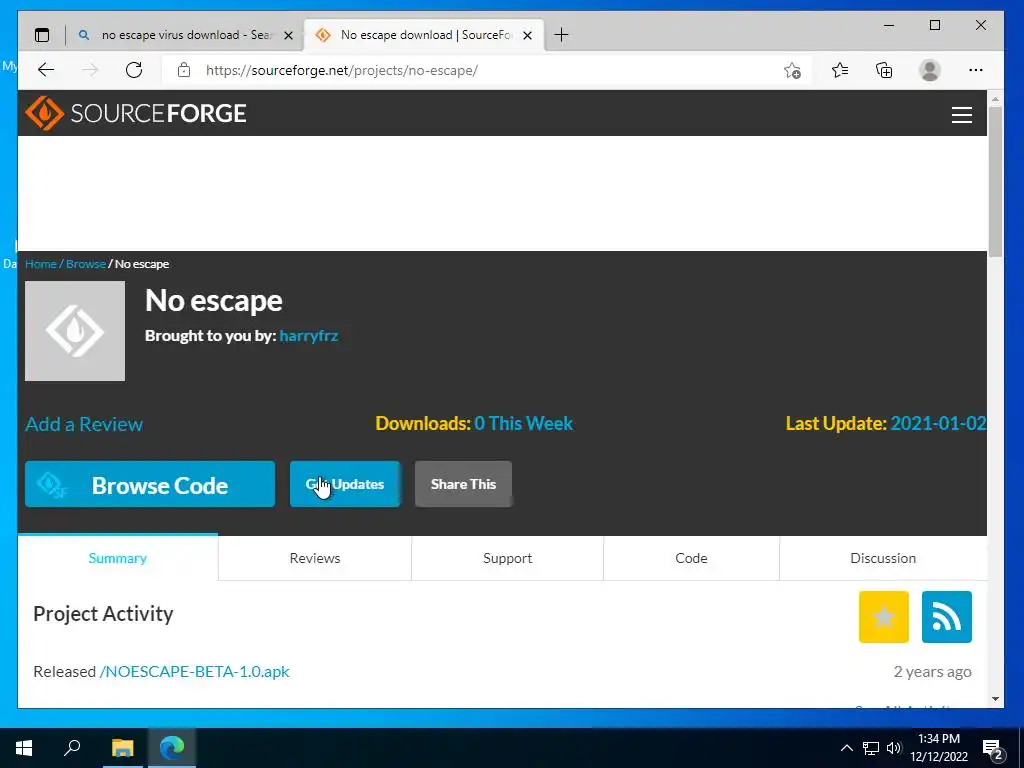The image size is (1024, 768).
Task: Click the Browse Code button
Action: coord(150,484)
